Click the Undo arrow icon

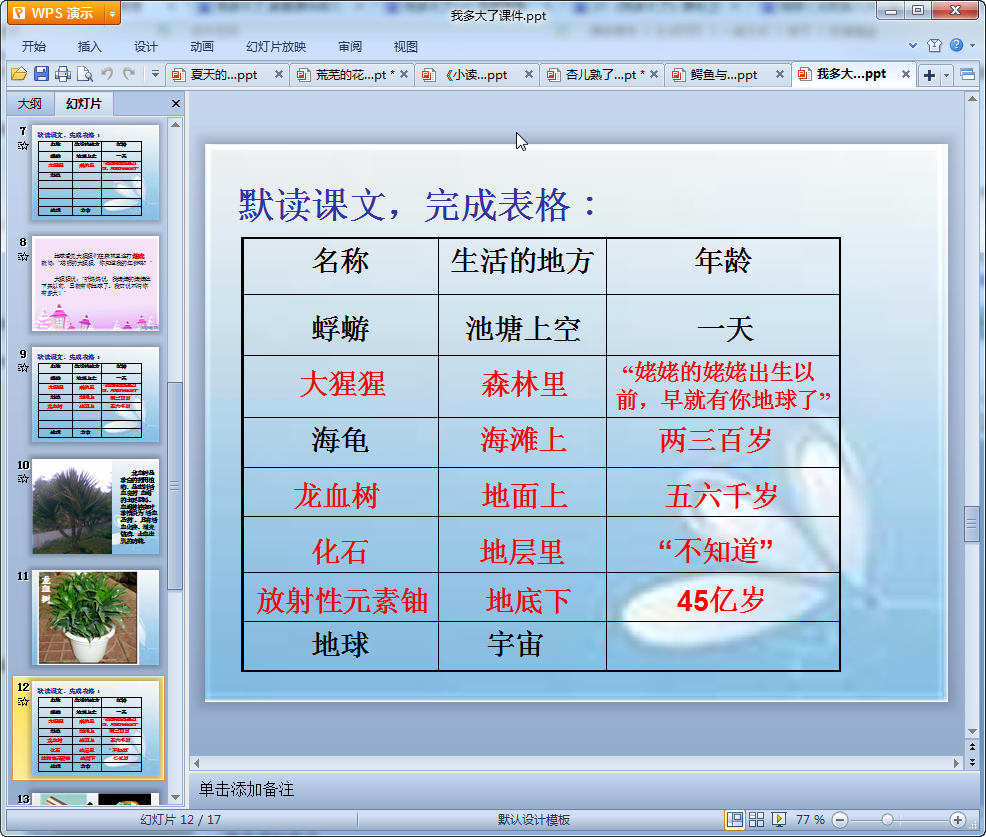point(107,74)
